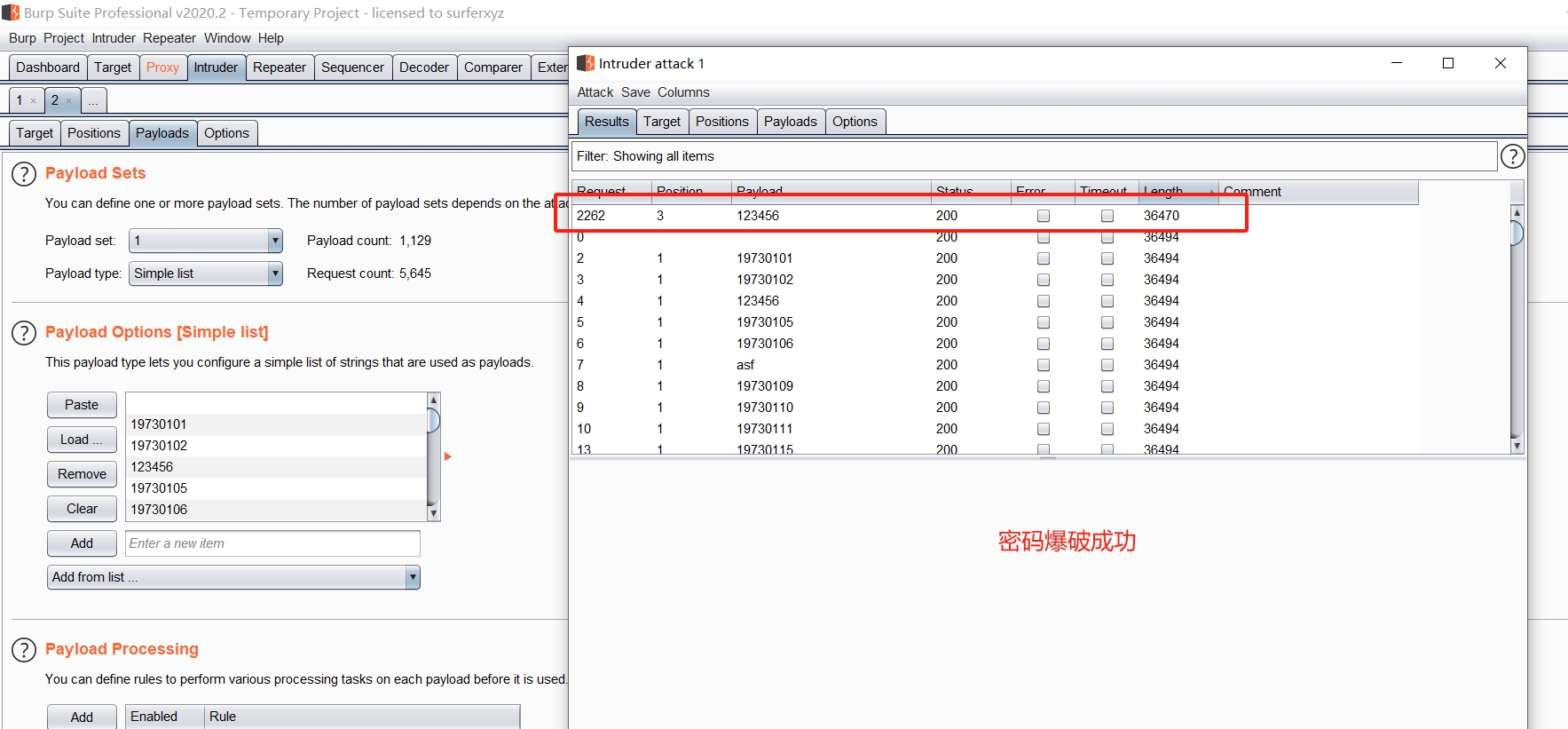Click the Clear button
Image resolution: width=1568 pixels, height=729 pixels.
click(x=82, y=509)
